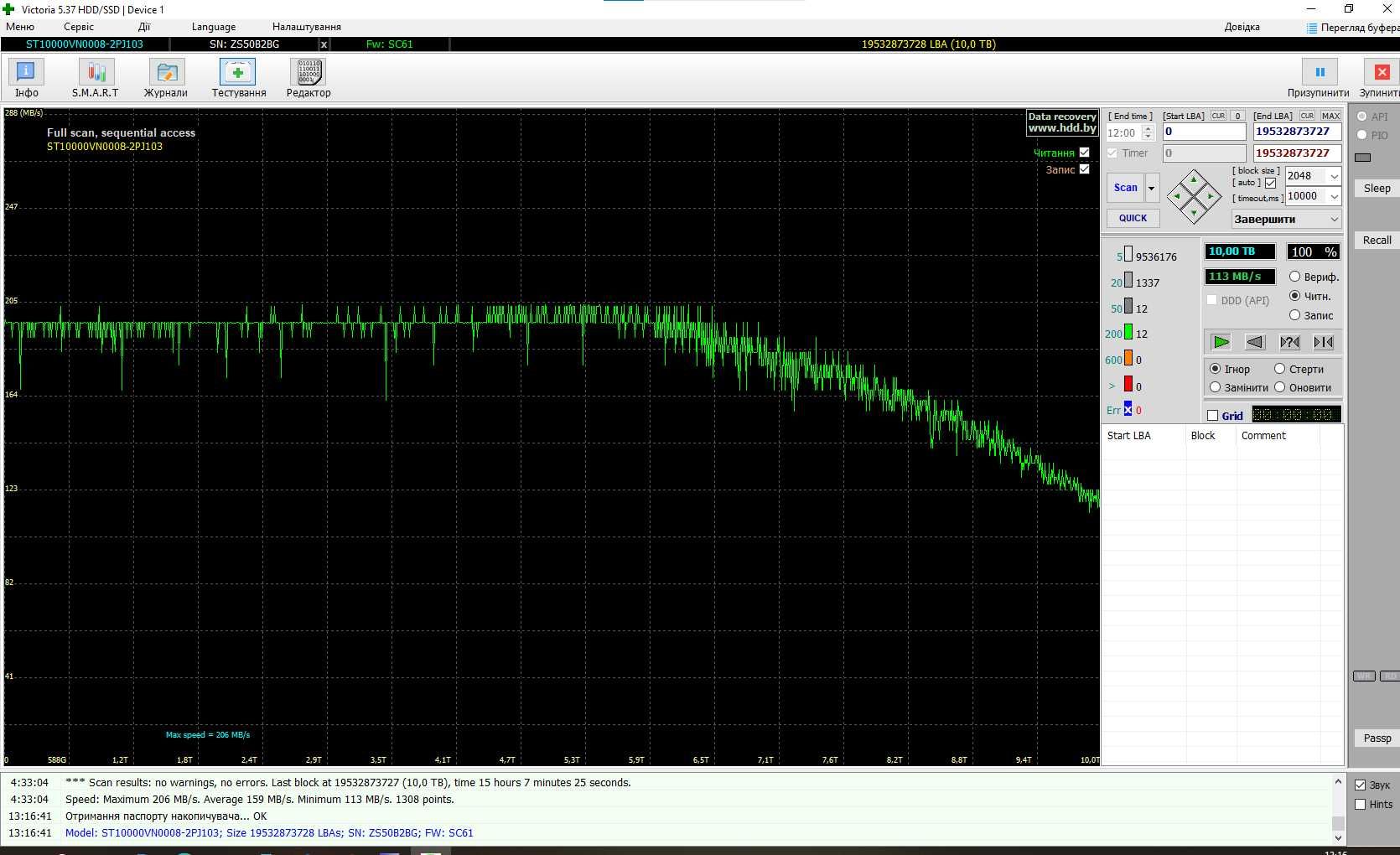1400x855 pixels.
Task: Click the down arrow on the navigation diamond
Action: (x=1195, y=213)
